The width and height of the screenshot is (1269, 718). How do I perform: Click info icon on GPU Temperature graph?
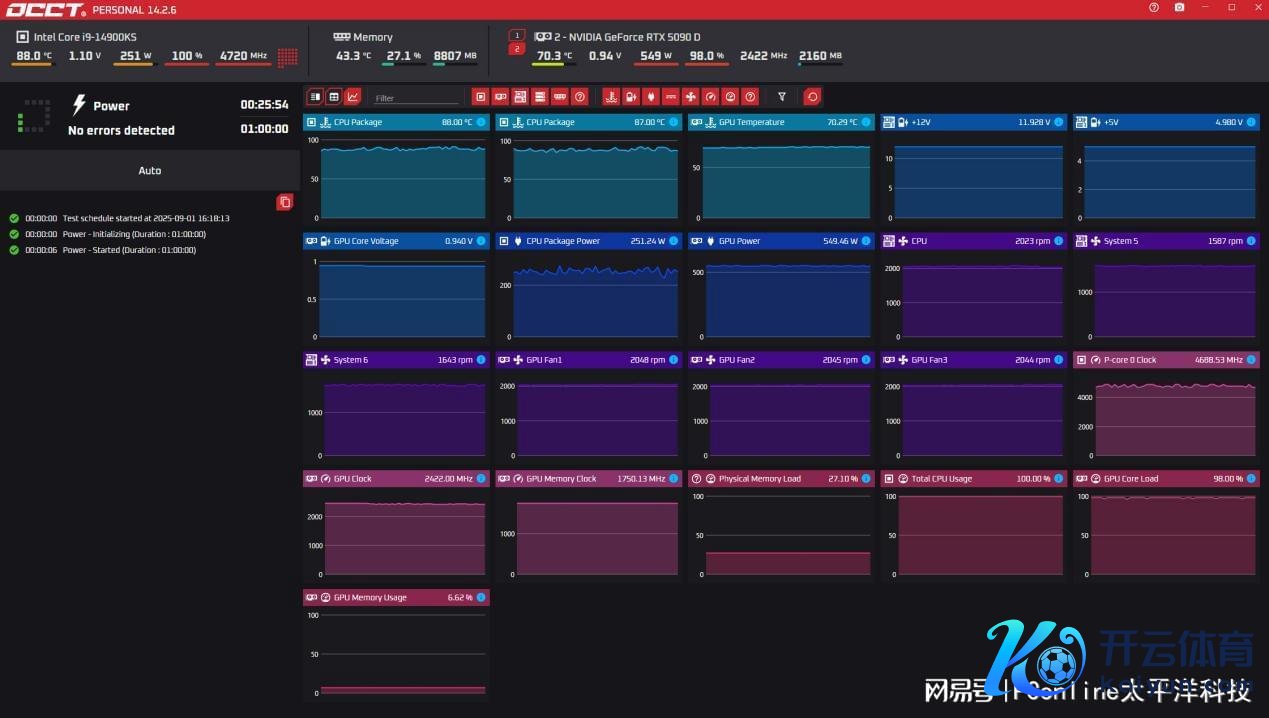coord(866,122)
